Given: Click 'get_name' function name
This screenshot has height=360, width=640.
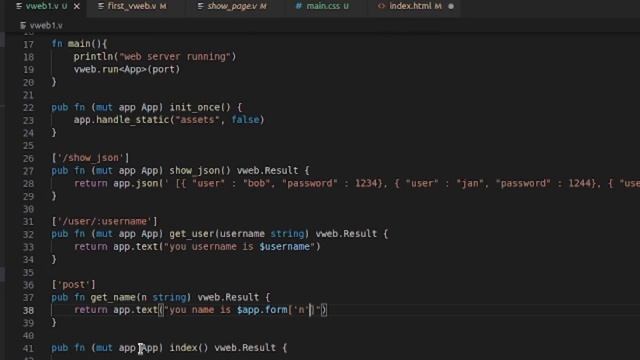Looking at the screenshot, I should point(113,297).
